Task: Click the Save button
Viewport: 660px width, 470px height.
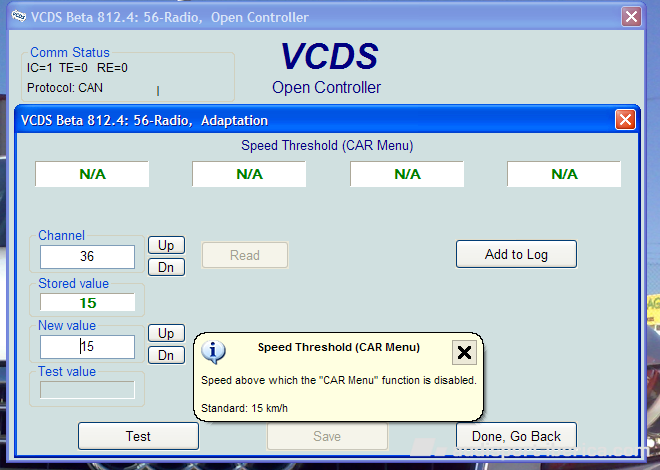Action: (x=327, y=436)
